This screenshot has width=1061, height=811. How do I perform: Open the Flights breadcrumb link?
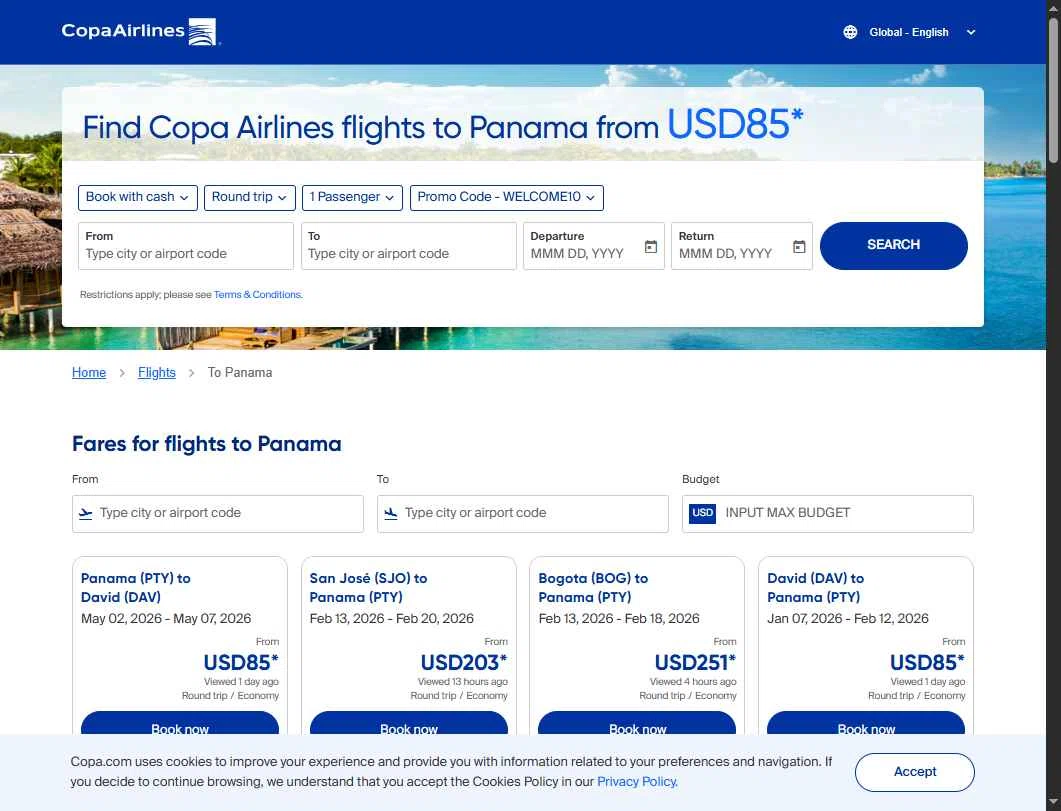point(157,372)
